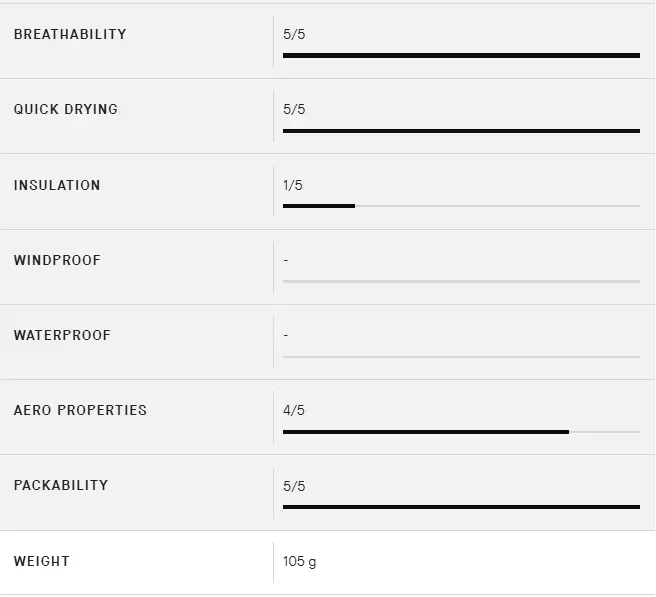This screenshot has height=597, width=656.
Task: Click the Packability rating bar
Action: point(461,507)
